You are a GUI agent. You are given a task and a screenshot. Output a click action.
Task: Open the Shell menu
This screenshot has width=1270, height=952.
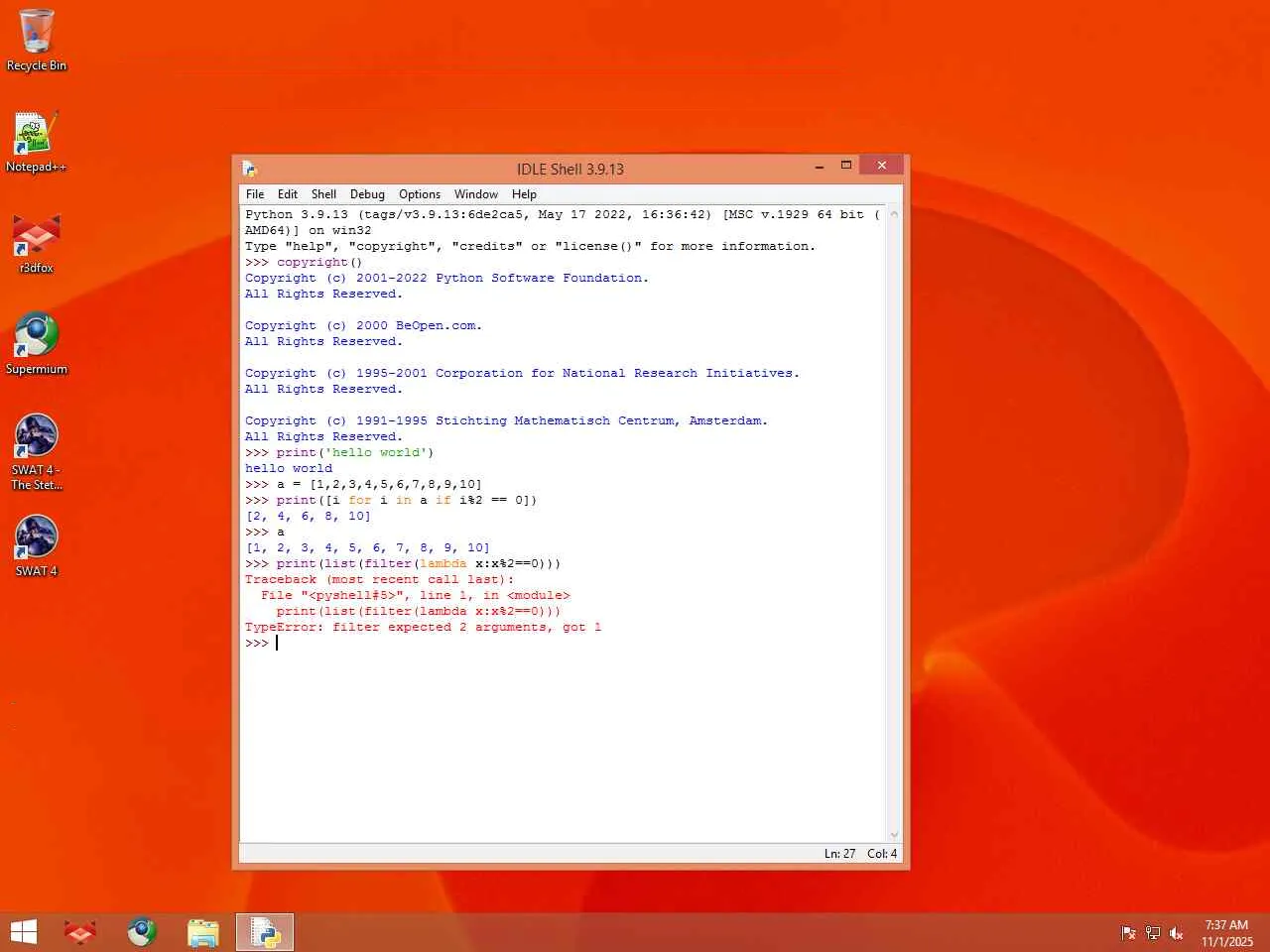tap(323, 194)
